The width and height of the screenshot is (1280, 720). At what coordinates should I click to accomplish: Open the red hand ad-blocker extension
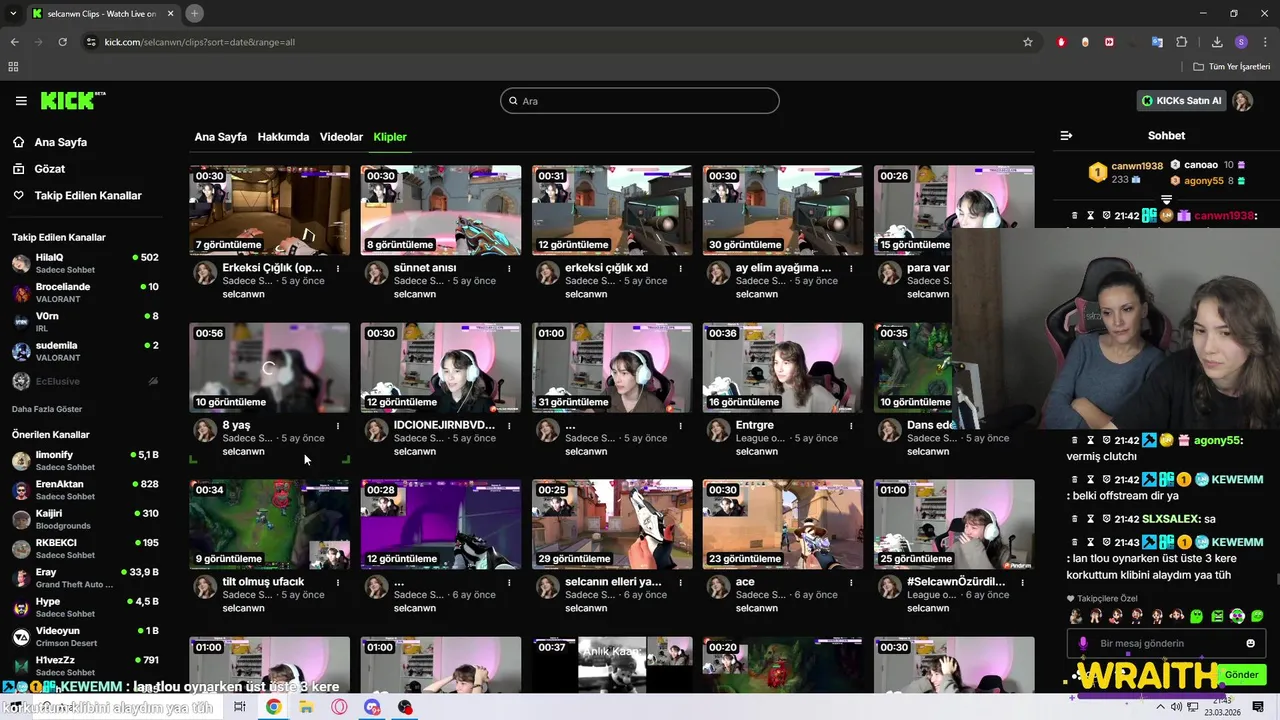click(1061, 42)
